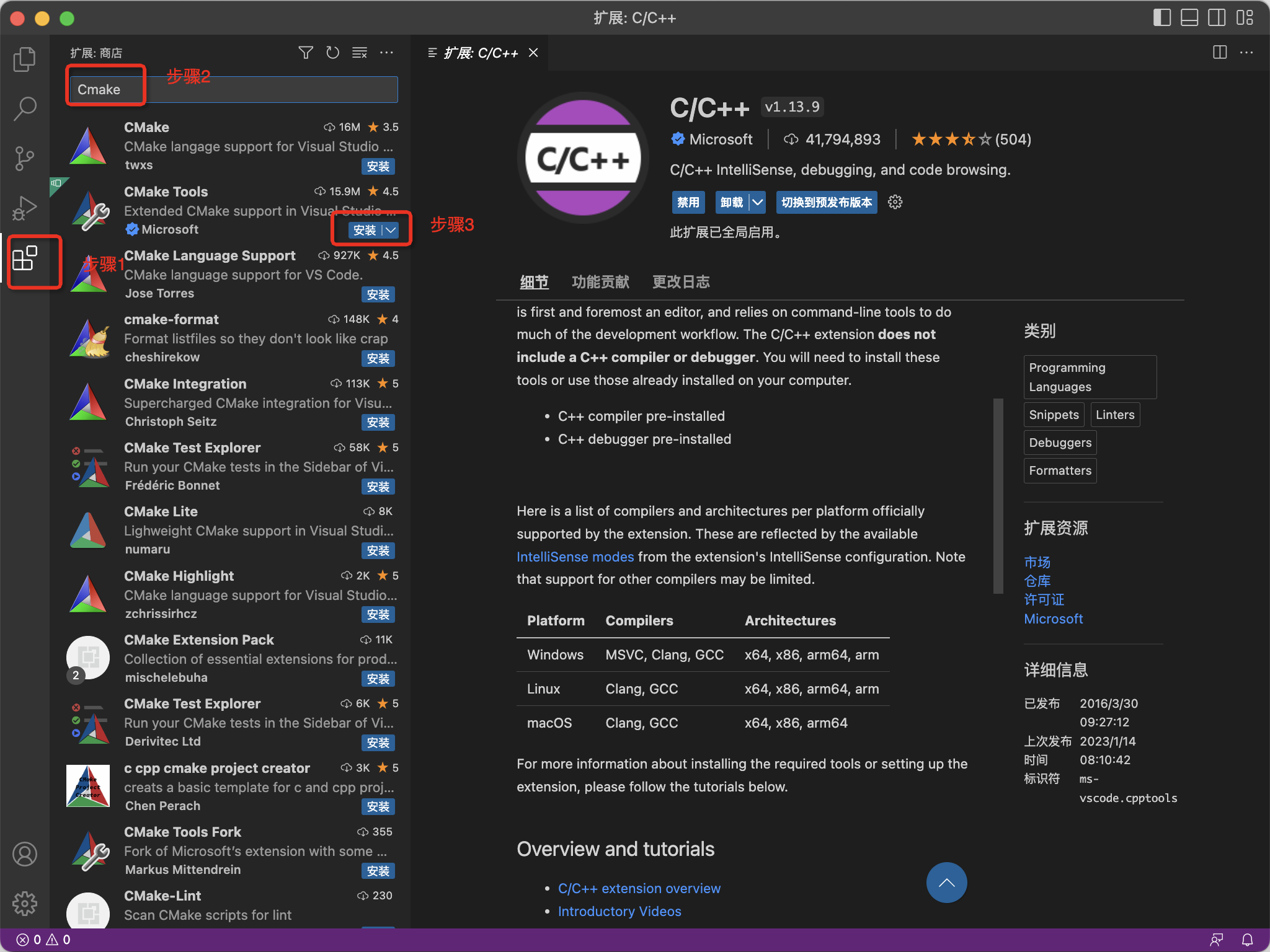Customize layout icon in title bar

(1244, 17)
